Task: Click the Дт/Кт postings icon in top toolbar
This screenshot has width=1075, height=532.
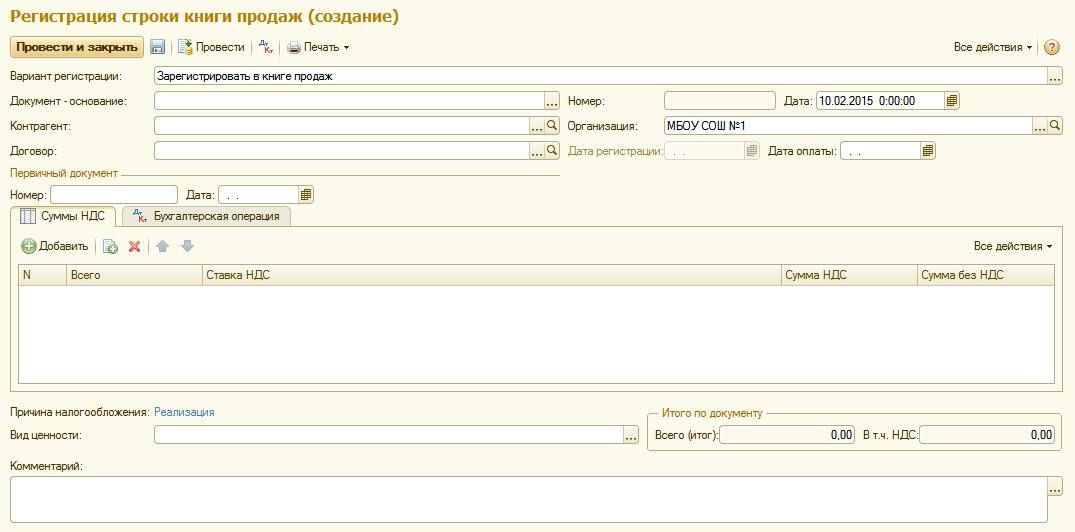Action: click(x=266, y=47)
